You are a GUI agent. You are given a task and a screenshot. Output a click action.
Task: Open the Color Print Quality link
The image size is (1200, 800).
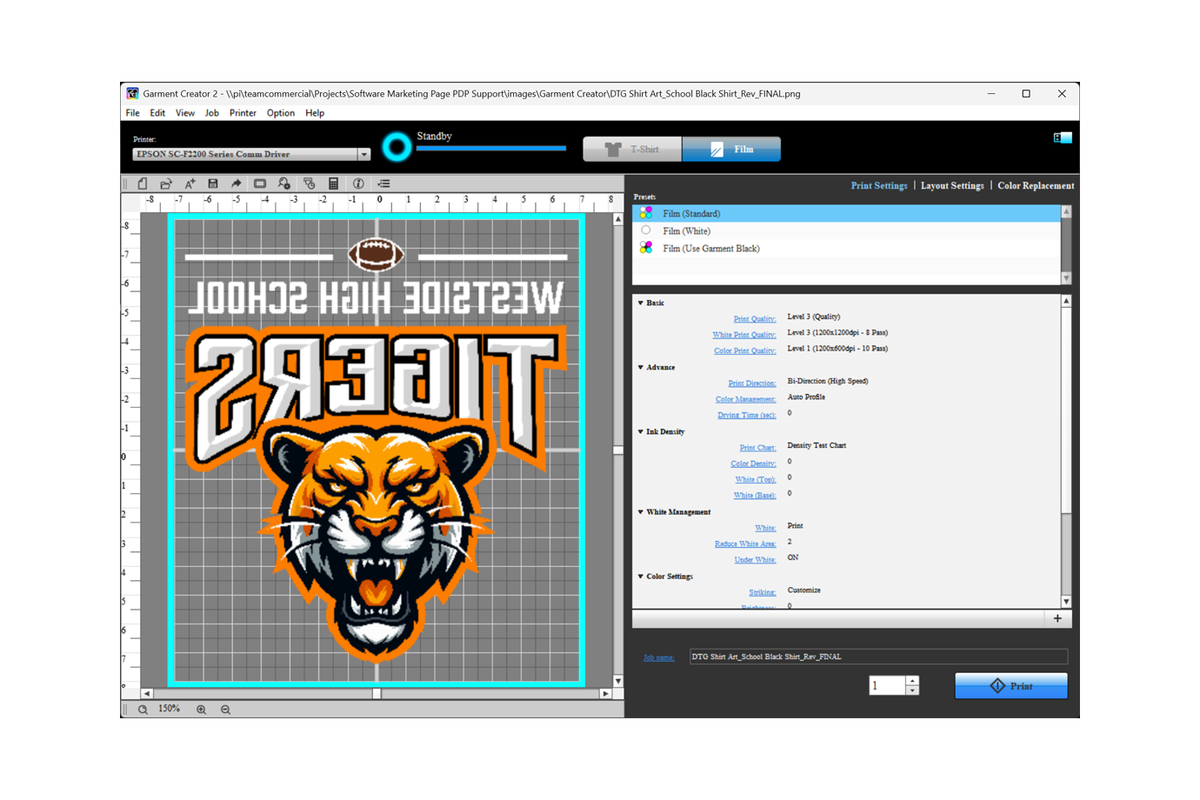(745, 351)
